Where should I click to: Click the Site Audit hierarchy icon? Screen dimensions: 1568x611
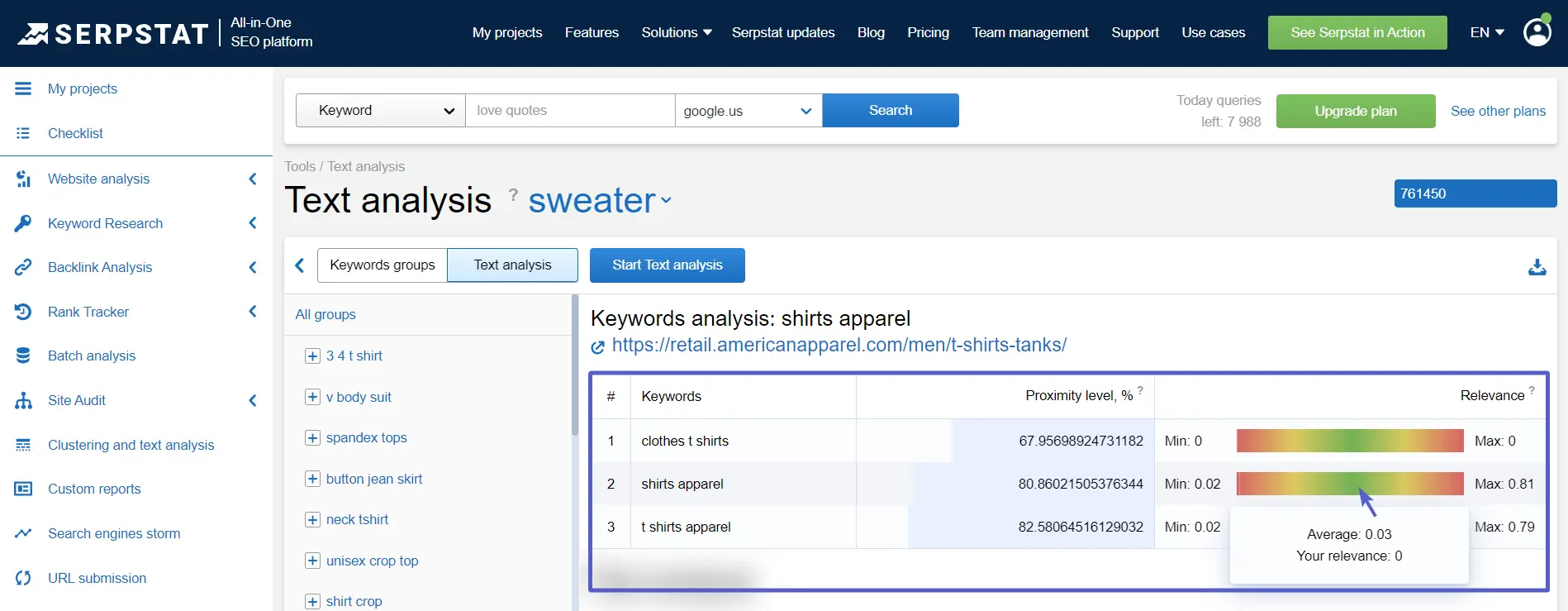[x=23, y=400]
